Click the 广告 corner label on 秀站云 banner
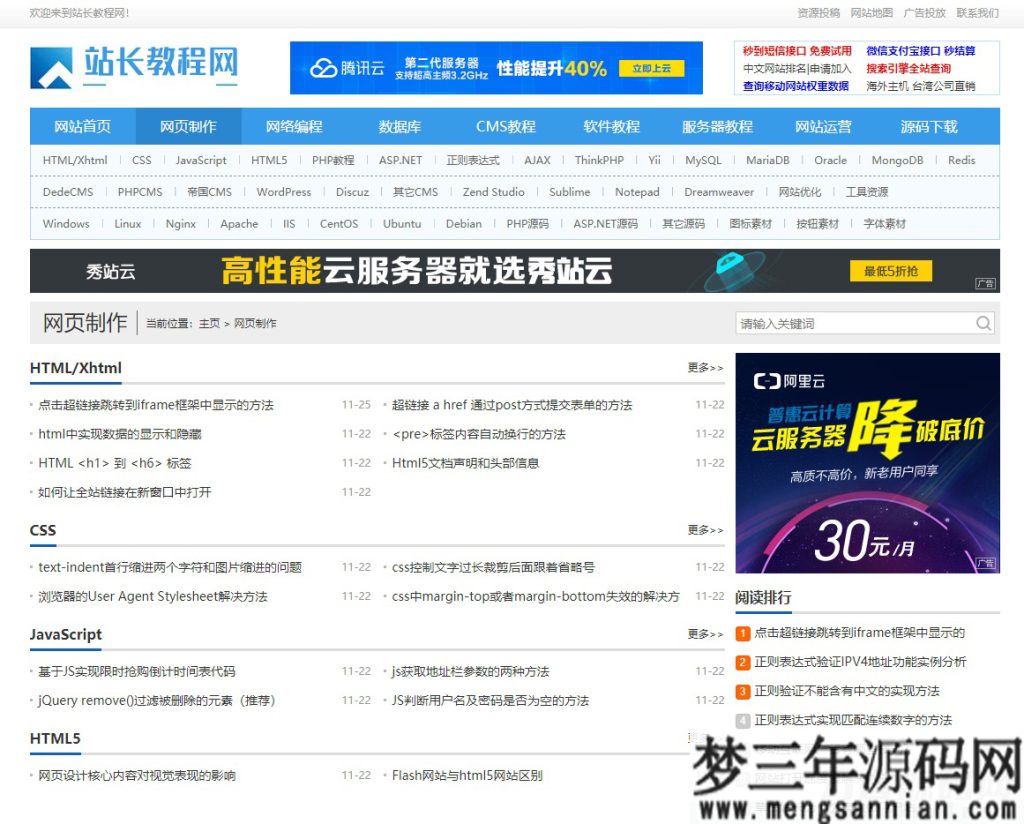1024x824 pixels. click(984, 285)
